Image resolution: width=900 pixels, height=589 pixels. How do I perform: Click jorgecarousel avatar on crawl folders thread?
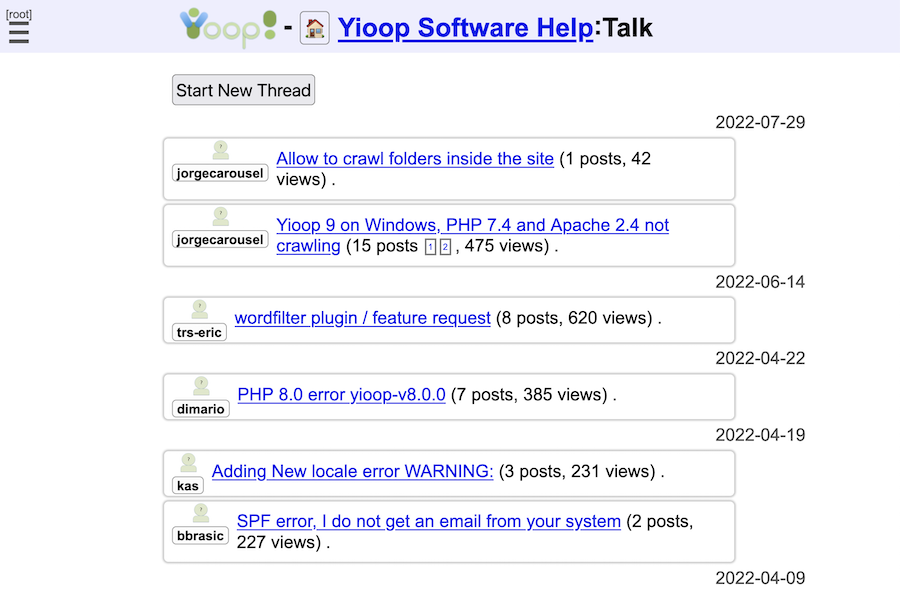click(x=220, y=150)
